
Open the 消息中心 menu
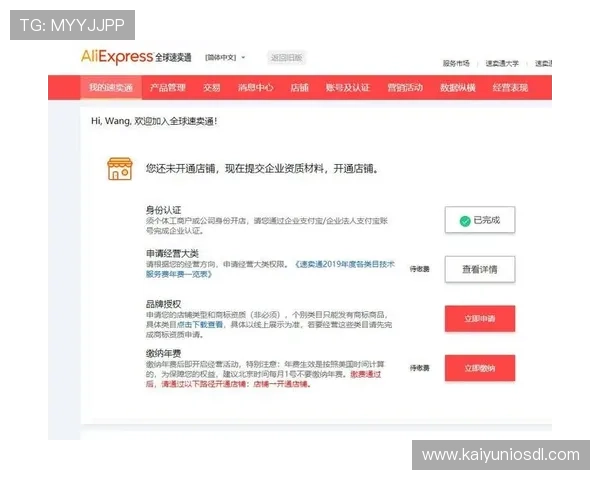tap(256, 87)
